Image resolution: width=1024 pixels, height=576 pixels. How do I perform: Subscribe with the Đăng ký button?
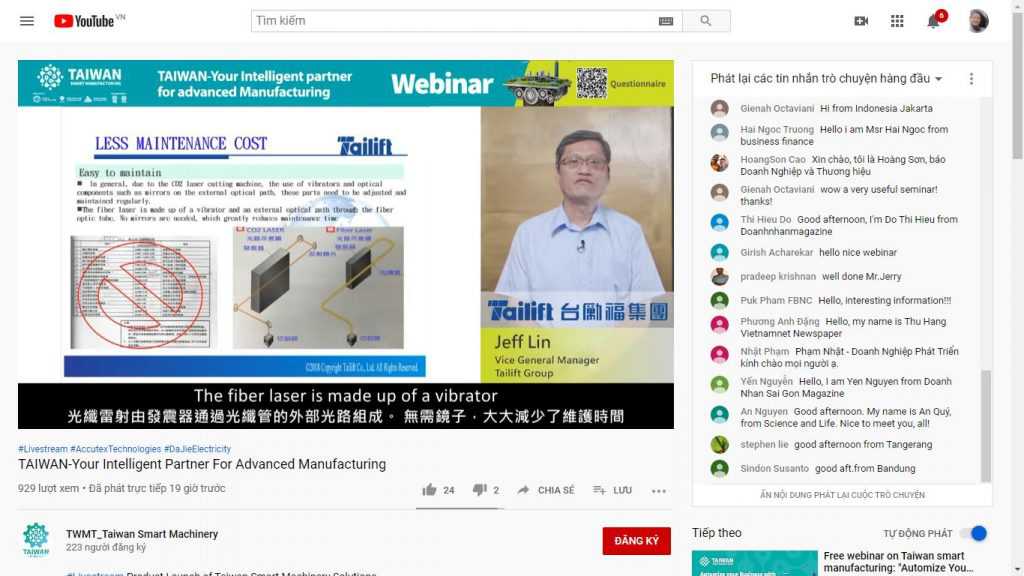coord(636,541)
